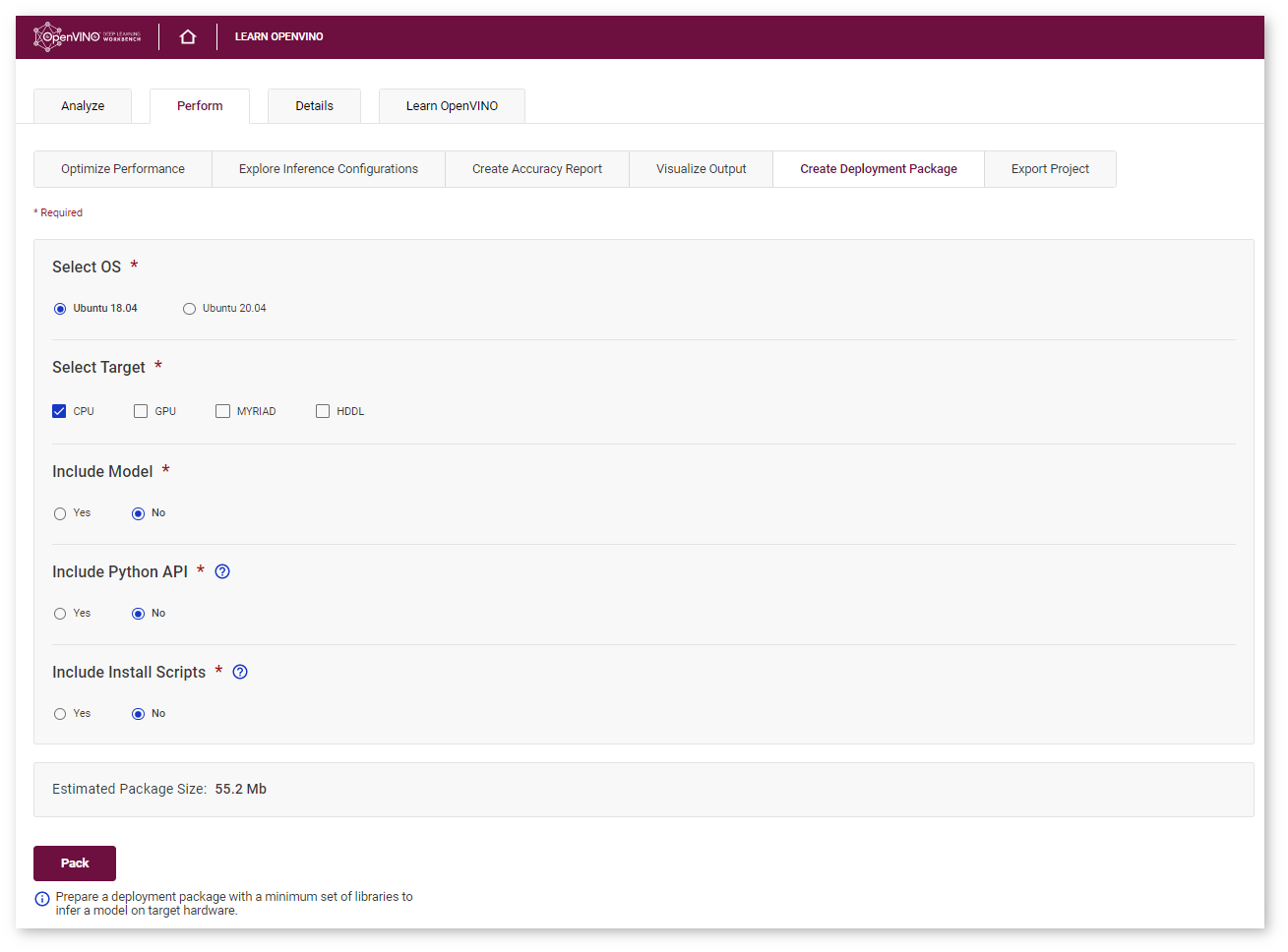Click the Pack button
Image resolution: width=1288 pixels, height=952 pixels.
coord(75,863)
